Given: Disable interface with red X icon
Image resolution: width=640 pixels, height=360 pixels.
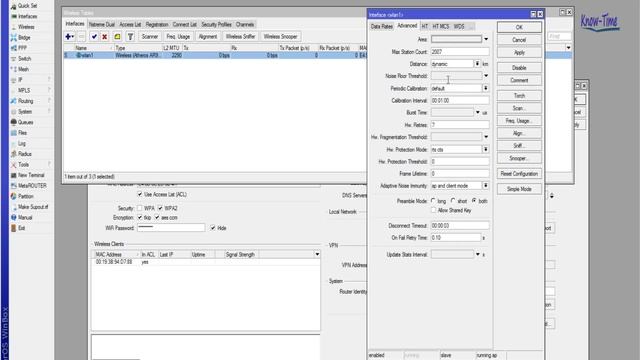Looking at the screenshot, I should click(104, 37).
